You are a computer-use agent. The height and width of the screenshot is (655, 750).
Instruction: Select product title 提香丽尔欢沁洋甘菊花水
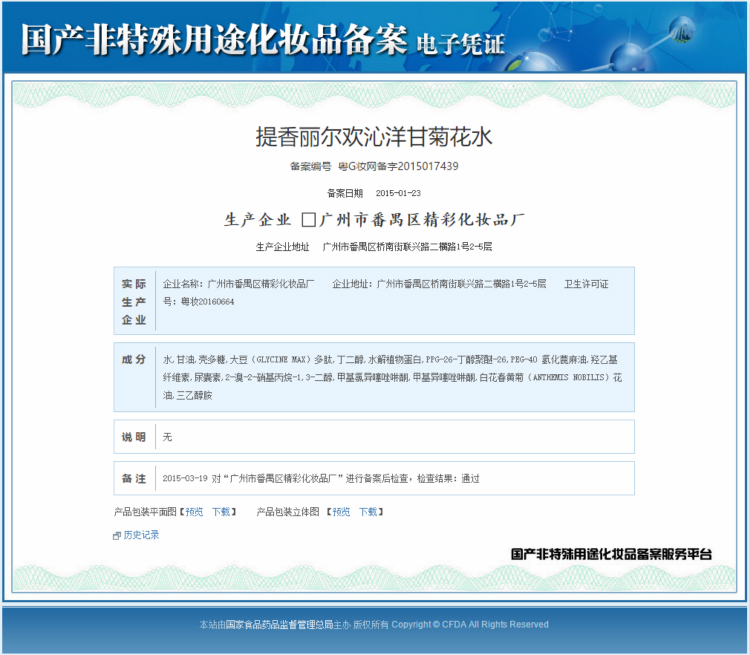[374, 137]
